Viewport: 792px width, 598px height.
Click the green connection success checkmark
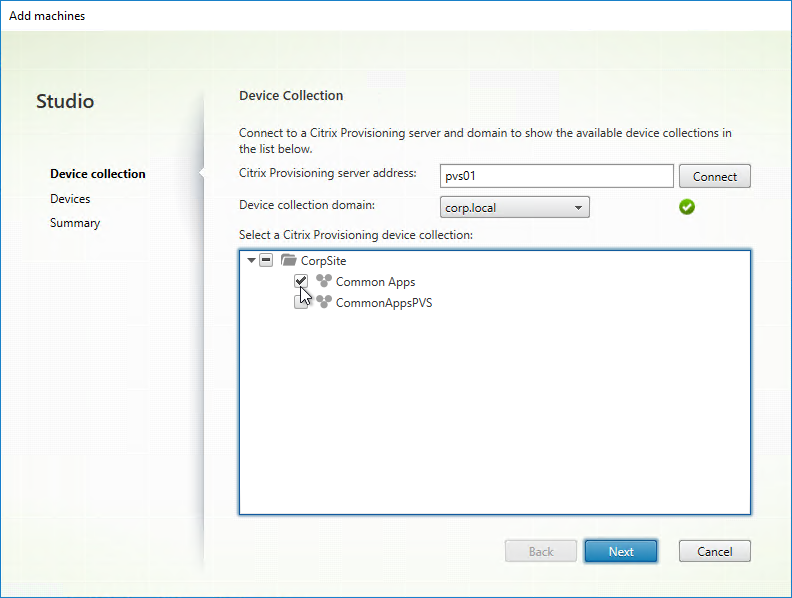point(687,207)
